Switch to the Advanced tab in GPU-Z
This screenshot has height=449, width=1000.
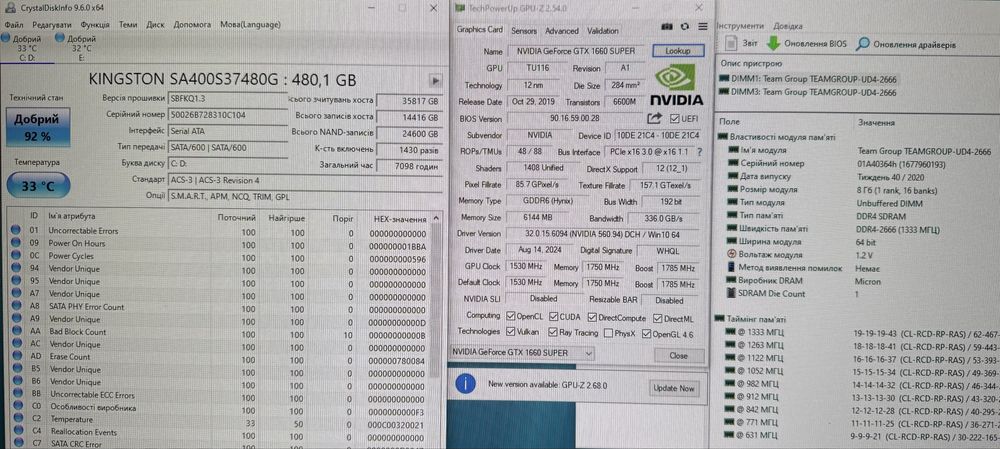(x=562, y=31)
